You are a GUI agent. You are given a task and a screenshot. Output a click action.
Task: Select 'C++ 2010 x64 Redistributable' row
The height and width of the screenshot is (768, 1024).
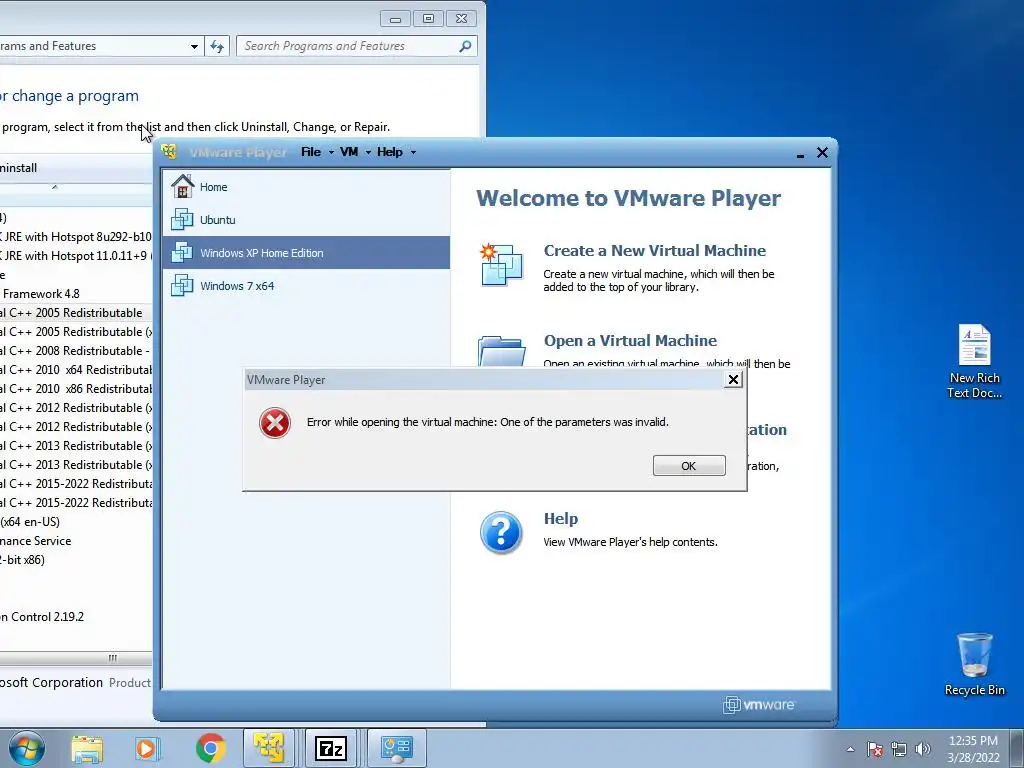(76, 370)
